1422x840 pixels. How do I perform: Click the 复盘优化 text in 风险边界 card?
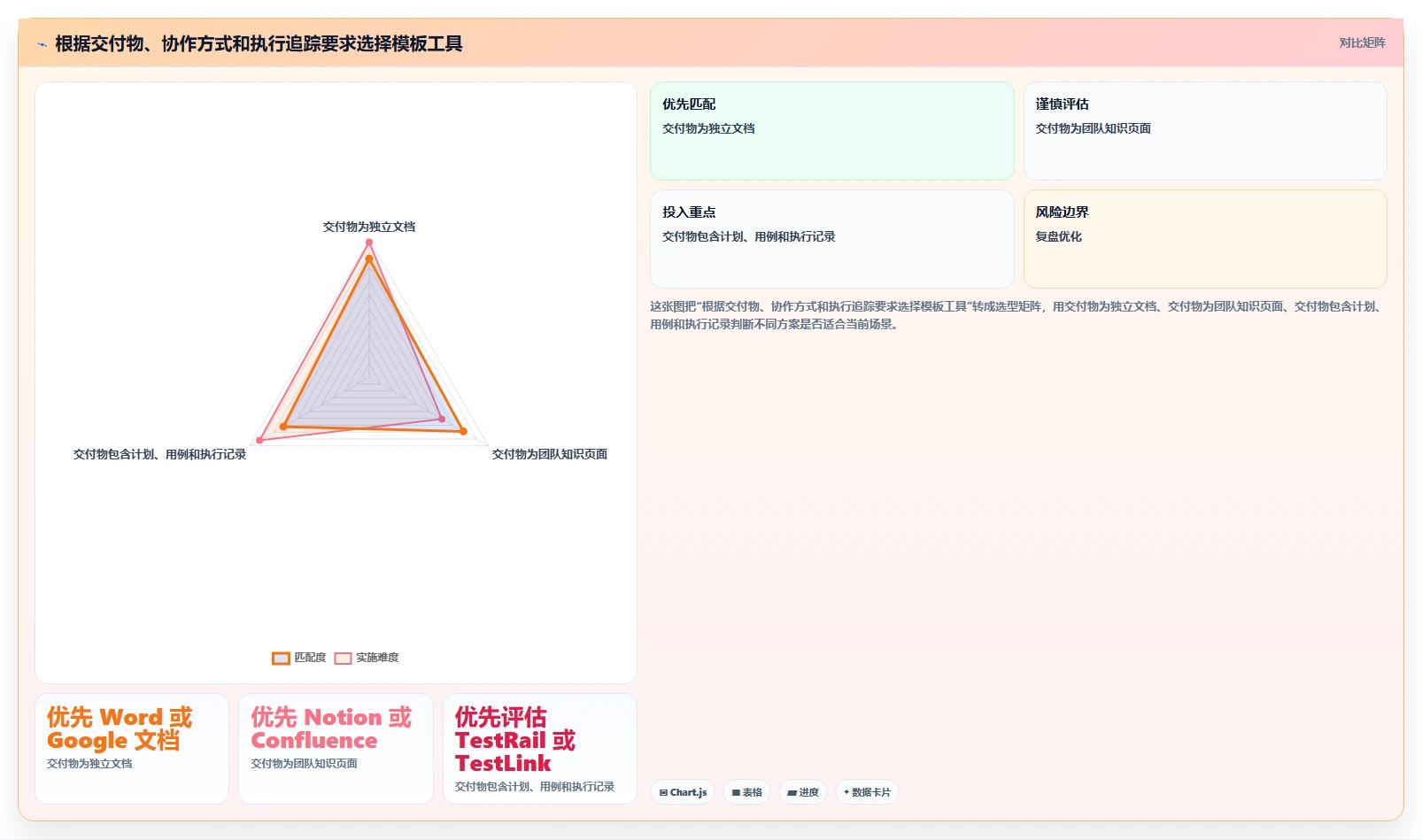point(1058,236)
